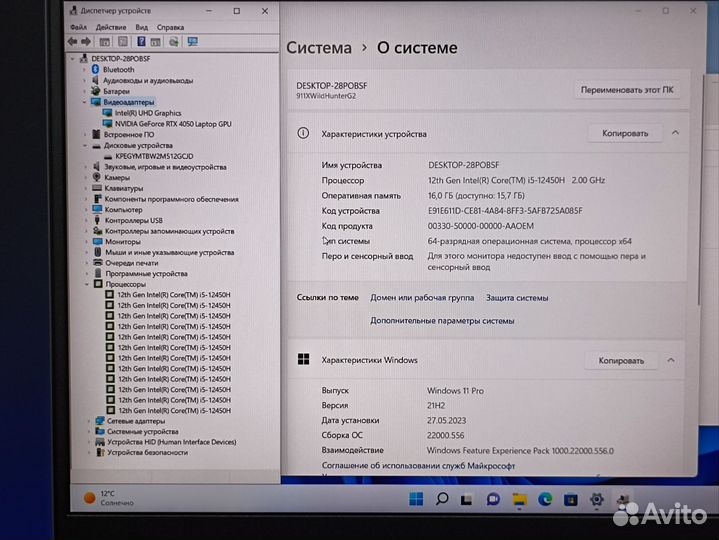Select the DESKTOP-28POBSF root tree node
This screenshot has width=719, height=540.
[x=121, y=58]
